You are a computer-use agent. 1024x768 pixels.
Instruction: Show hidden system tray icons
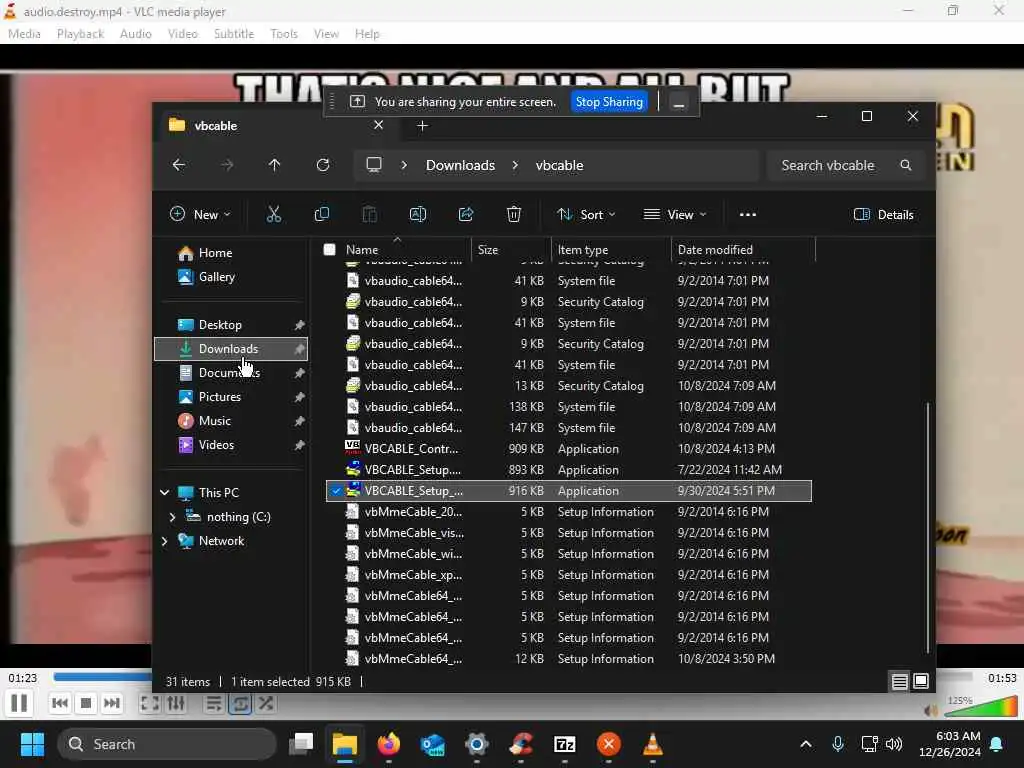tap(806, 744)
